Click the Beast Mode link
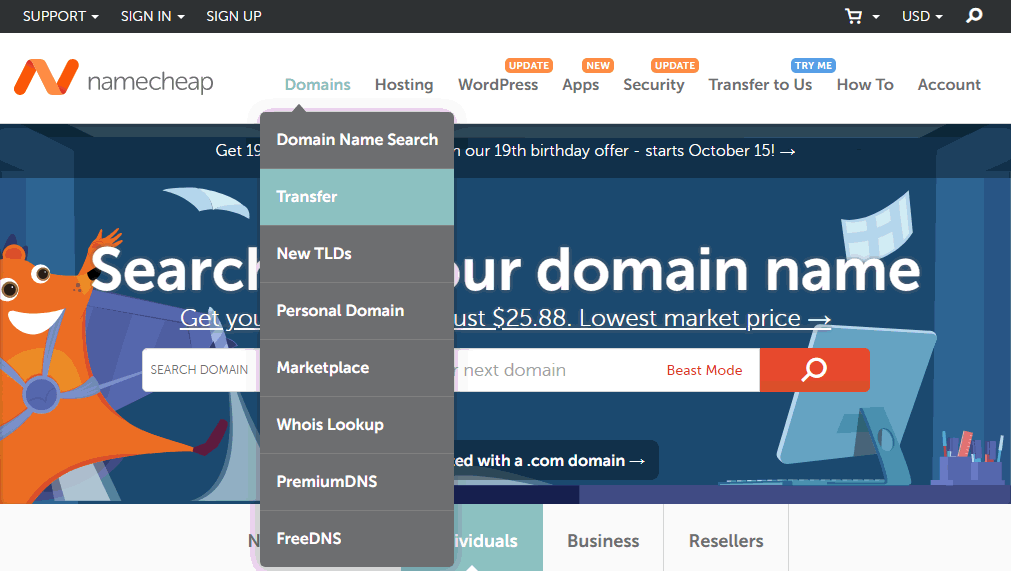Image resolution: width=1011 pixels, height=571 pixels. point(704,370)
